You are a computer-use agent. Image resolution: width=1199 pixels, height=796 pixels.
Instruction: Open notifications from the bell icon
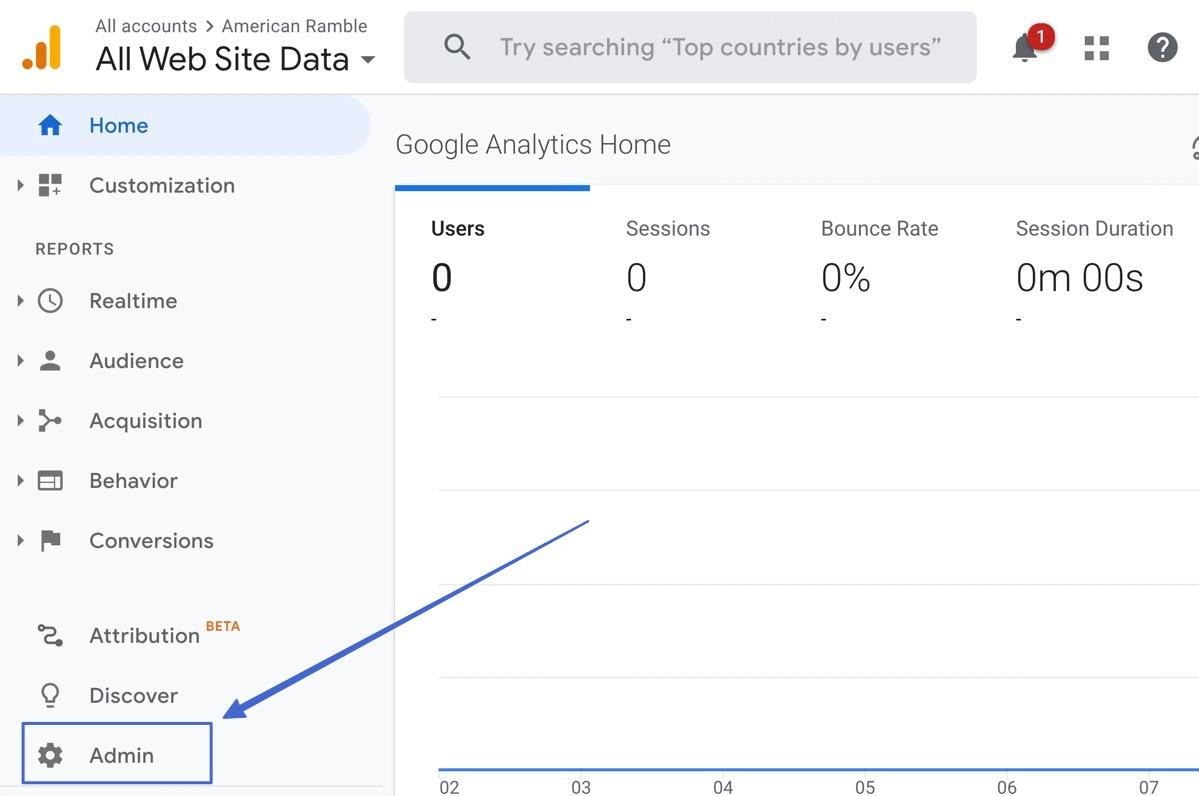[x=1023, y=47]
